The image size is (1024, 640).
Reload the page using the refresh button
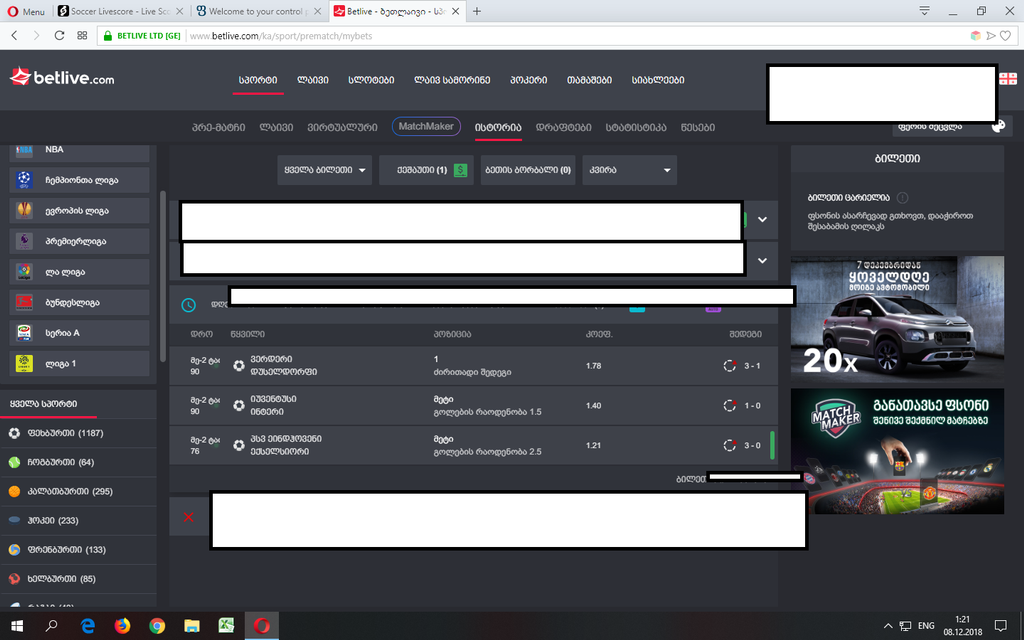tap(59, 35)
